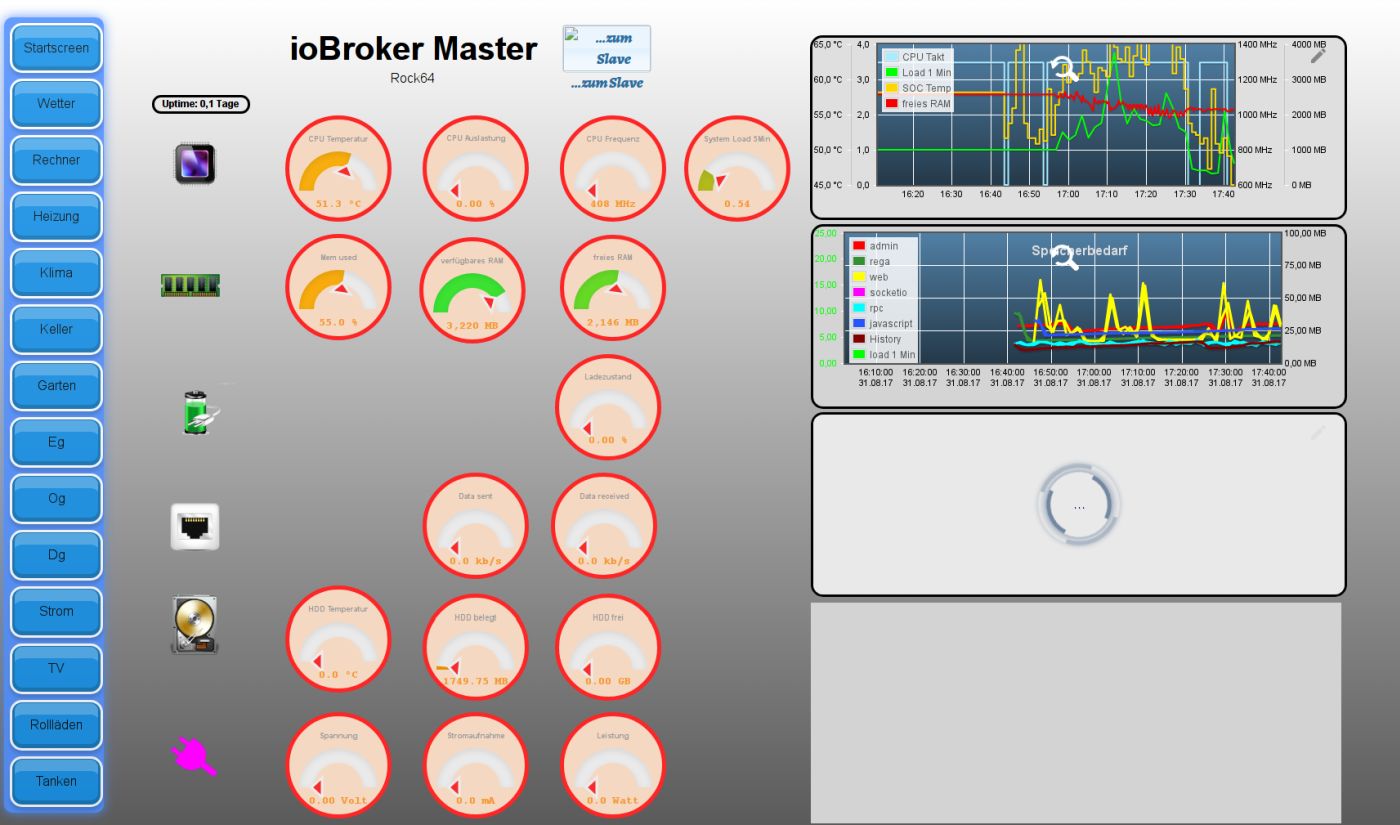
Task: Select the Eg floor button
Action: 56,442
